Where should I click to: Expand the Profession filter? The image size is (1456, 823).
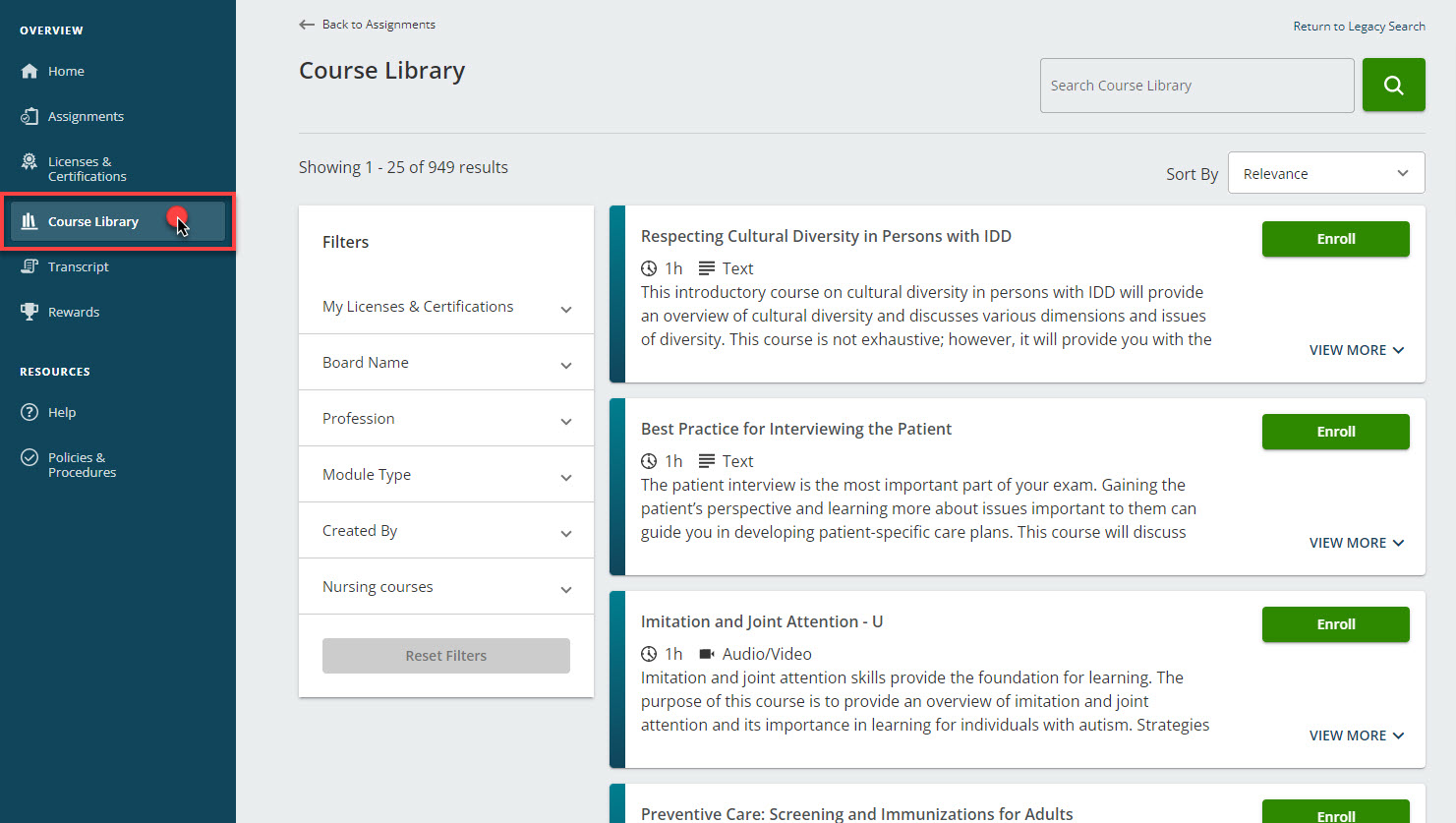pos(444,418)
